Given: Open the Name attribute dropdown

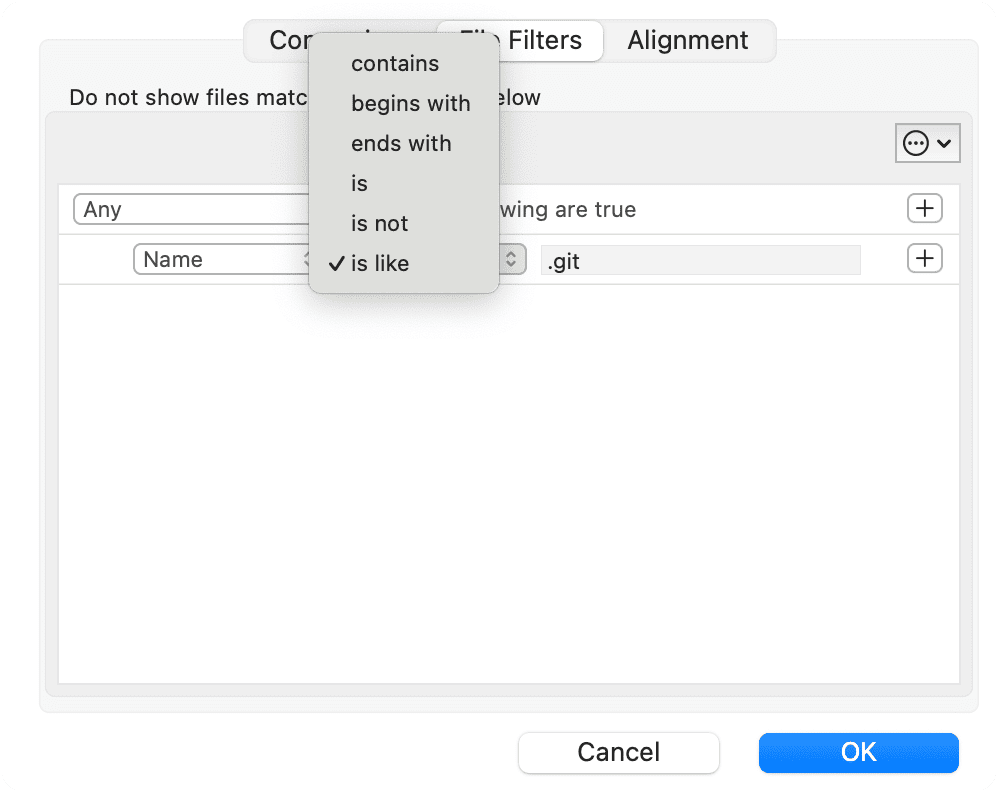Looking at the screenshot, I should point(221,260).
